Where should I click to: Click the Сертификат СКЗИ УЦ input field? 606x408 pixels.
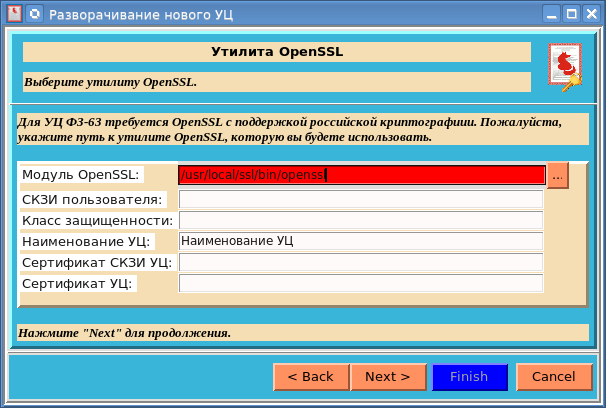pyautogui.click(x=361, y=262)
